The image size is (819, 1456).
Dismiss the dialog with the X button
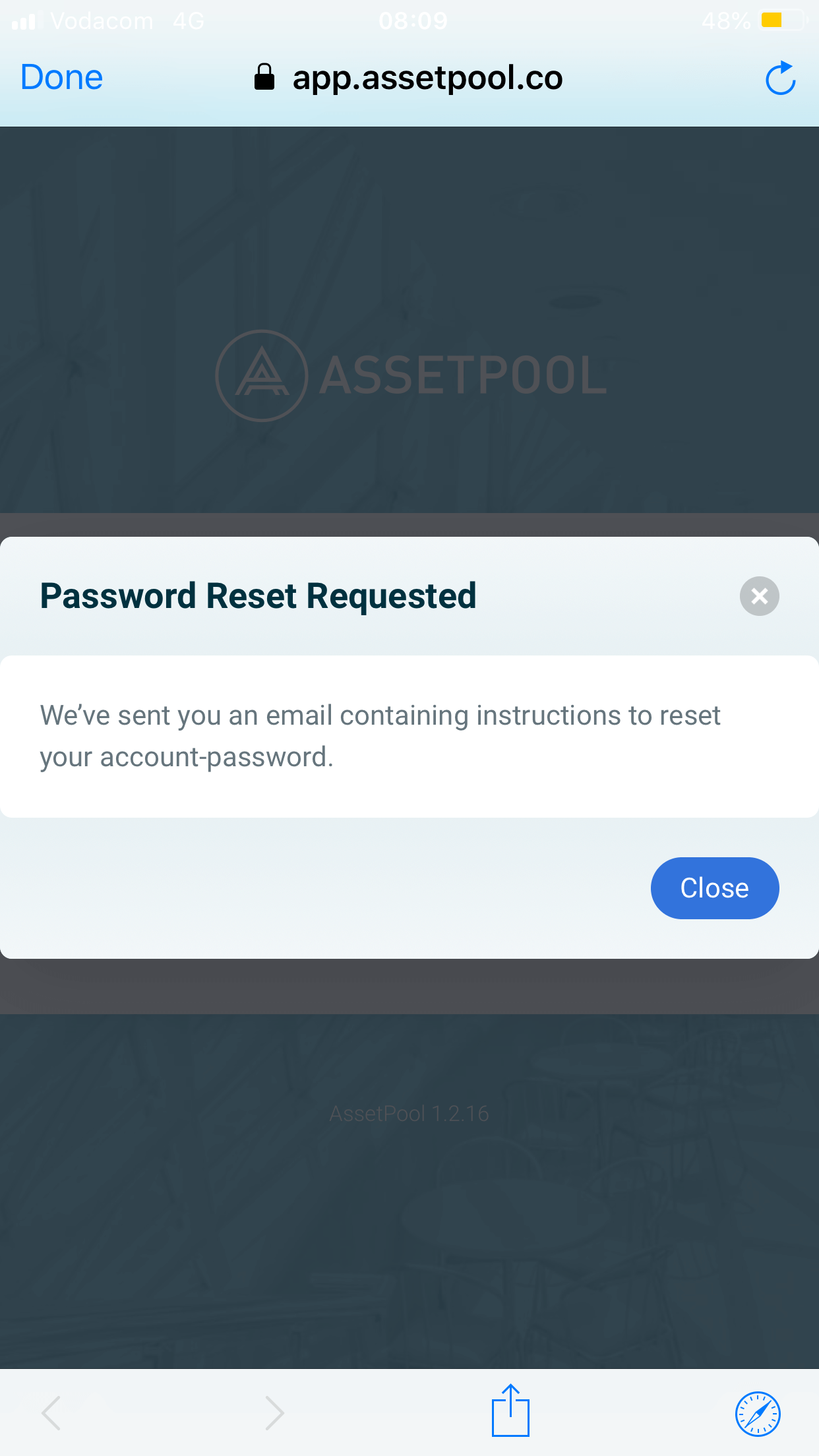tap(758, 596)
